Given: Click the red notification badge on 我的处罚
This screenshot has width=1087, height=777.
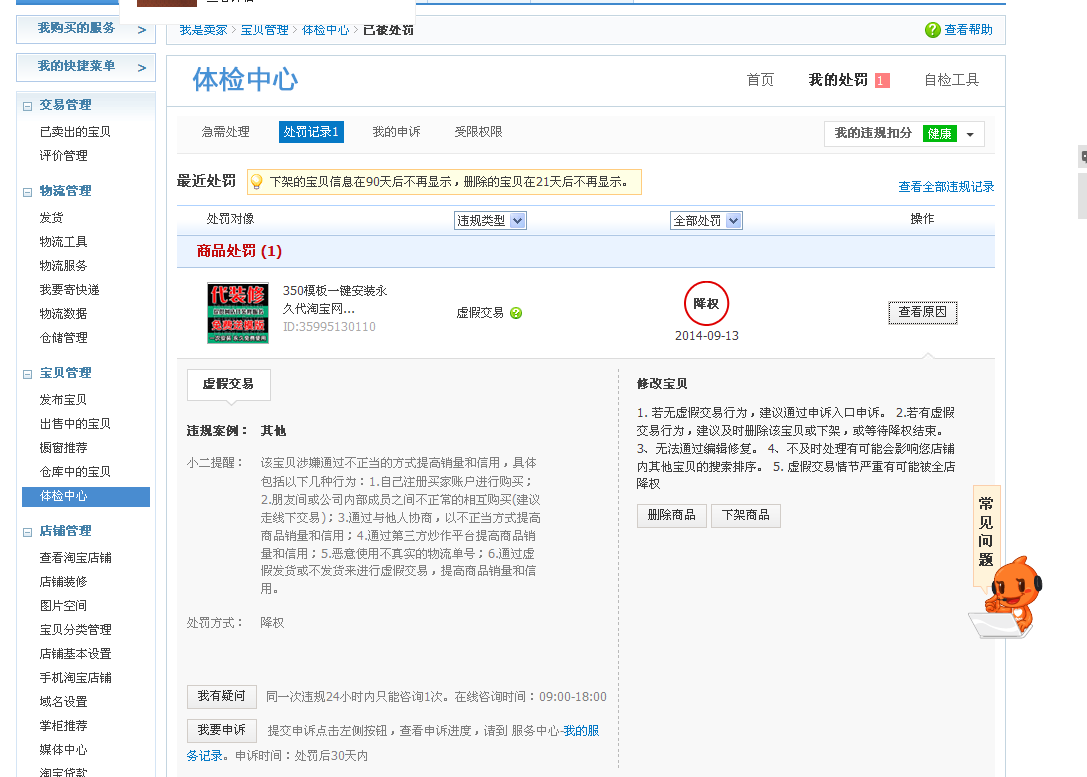Looking at the screenshot, I should (881, 80).
